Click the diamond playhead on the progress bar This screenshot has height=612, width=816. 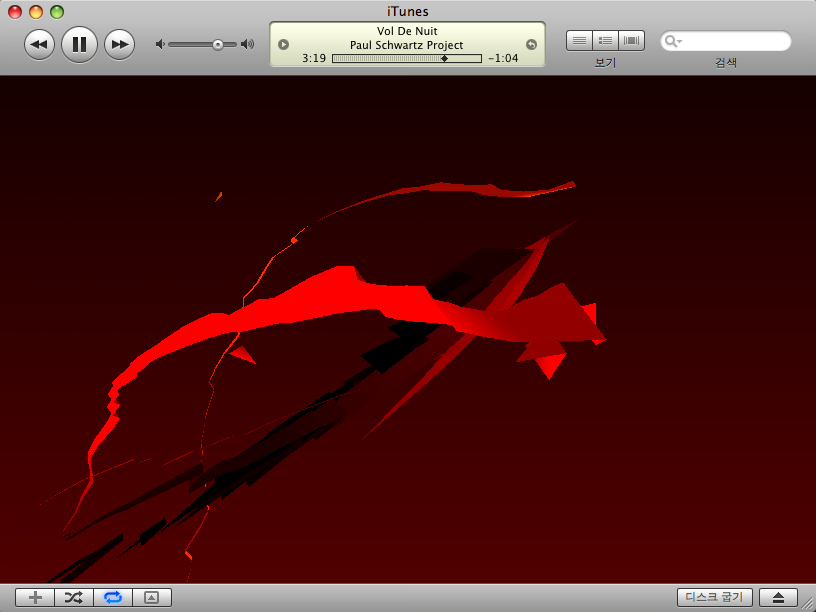tap(444, 59)
